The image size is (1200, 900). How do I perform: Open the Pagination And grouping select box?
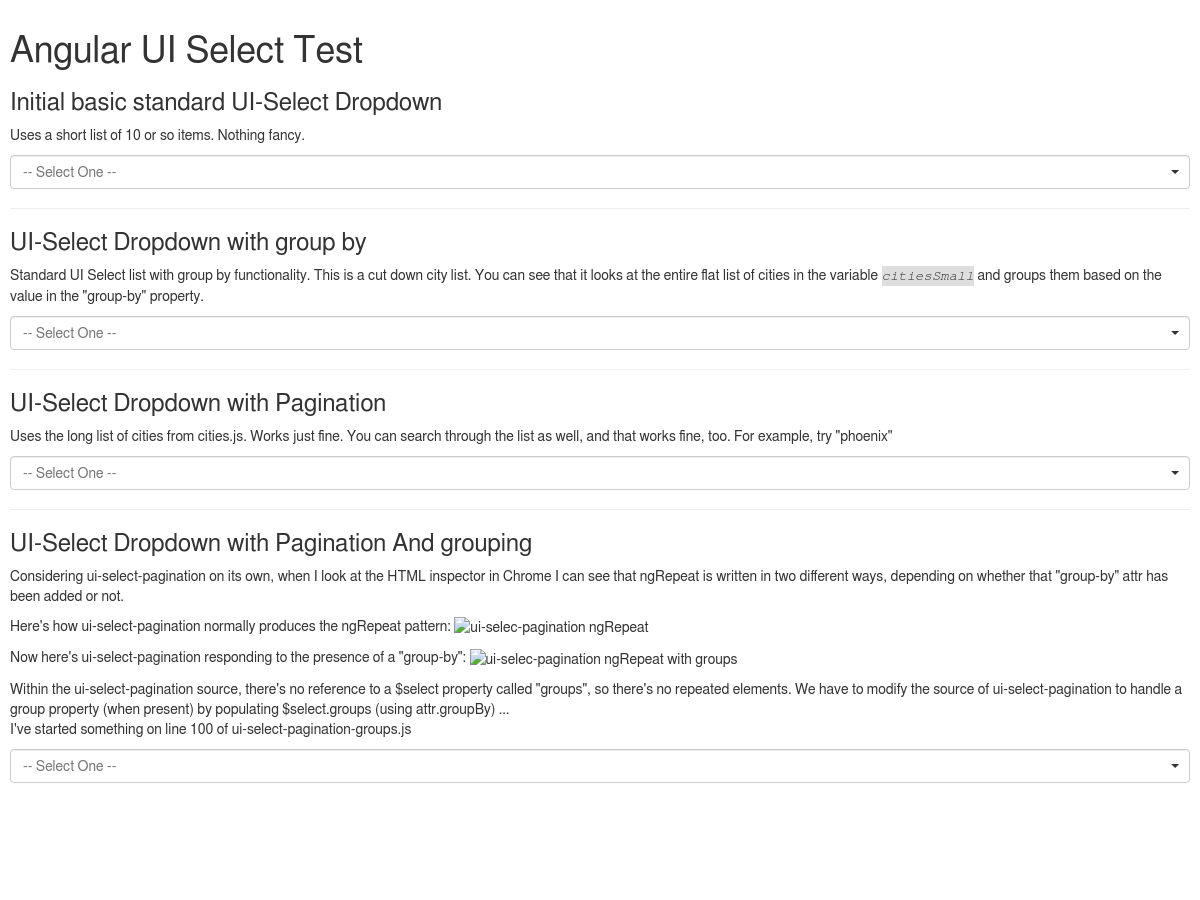[600, 766]
